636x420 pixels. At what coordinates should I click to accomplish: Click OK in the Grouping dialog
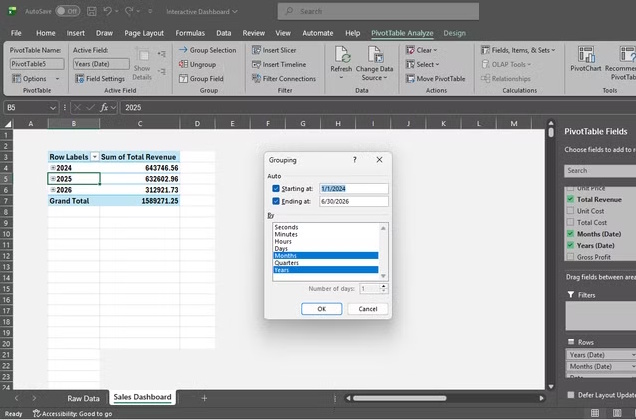pyautogui.click(x=322, y=309)
